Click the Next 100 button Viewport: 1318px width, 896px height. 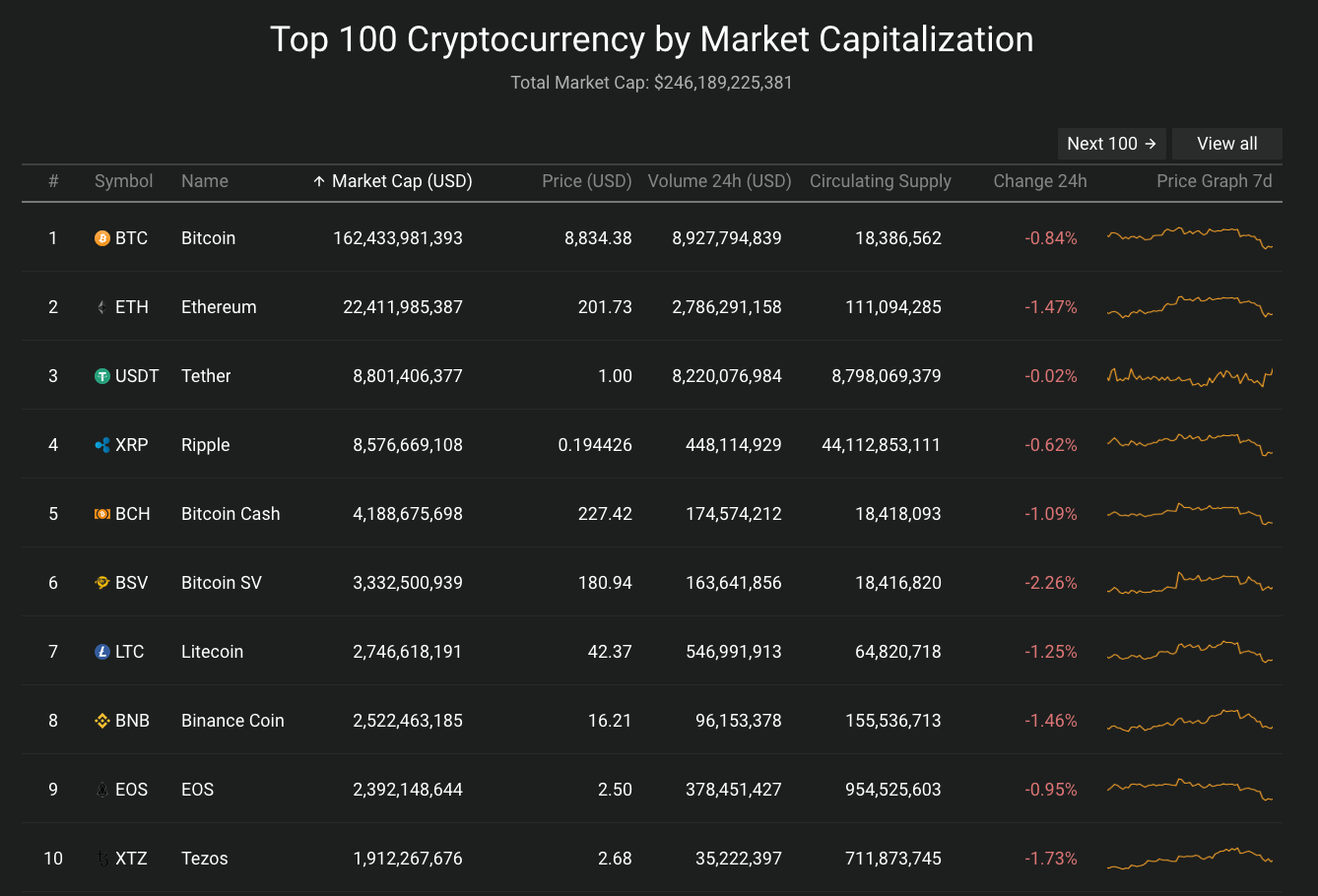pyautogui.click(x=1111, y=144)
